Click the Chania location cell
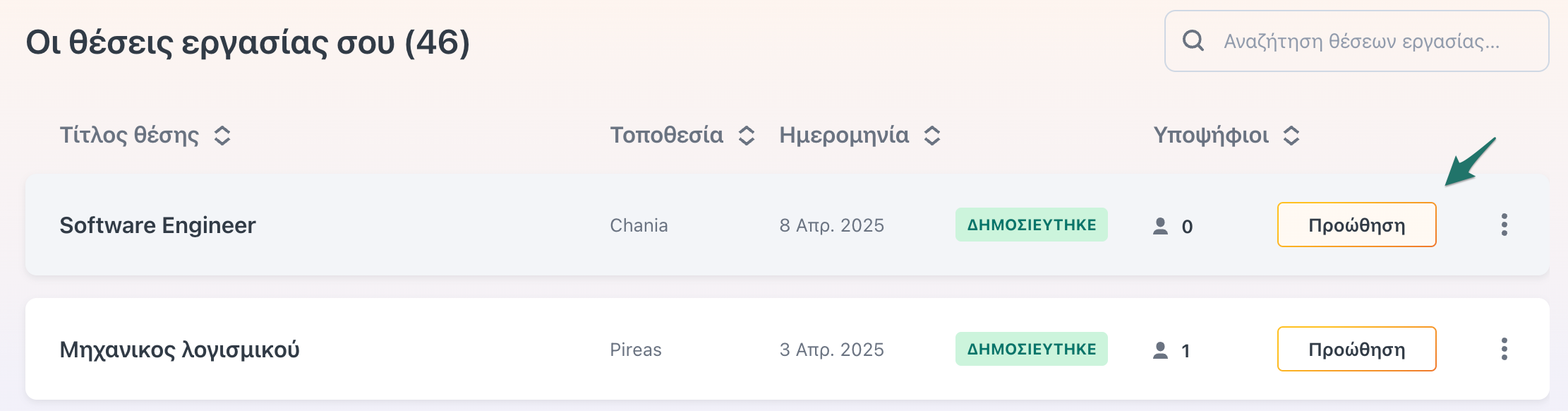1568x411 pixels. click(x=639, y=225)
